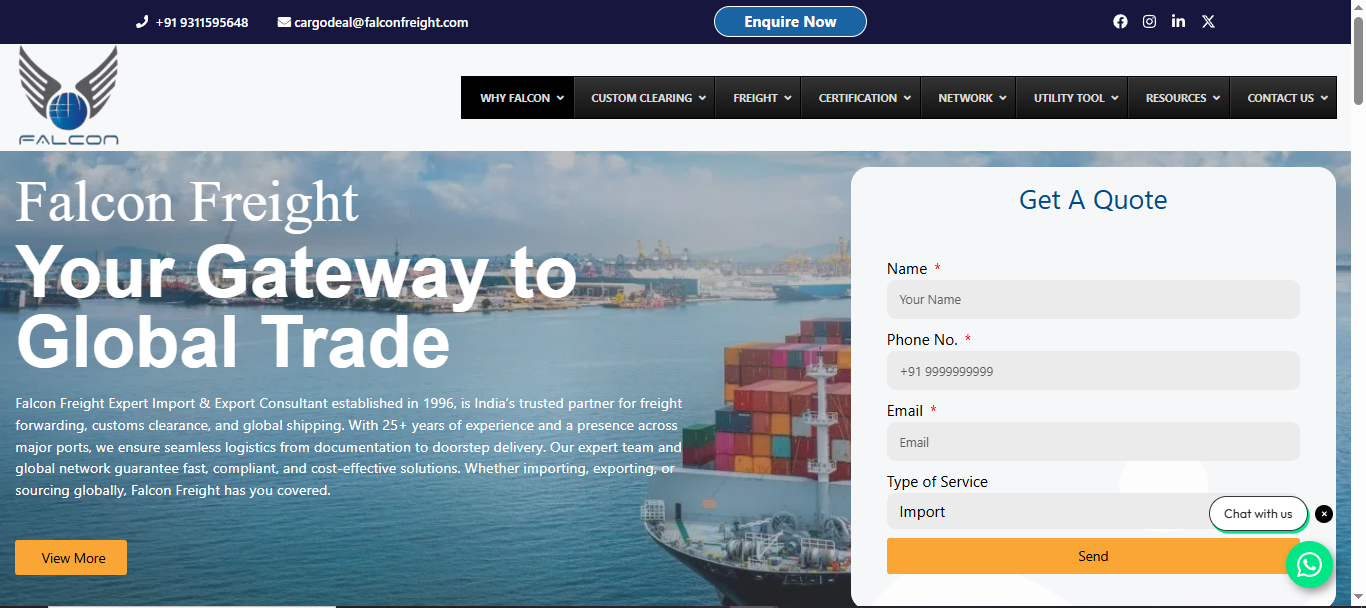Click the phone icon beside +91 9311595648
Screen dimensions: 1366x608
point(142,22)
